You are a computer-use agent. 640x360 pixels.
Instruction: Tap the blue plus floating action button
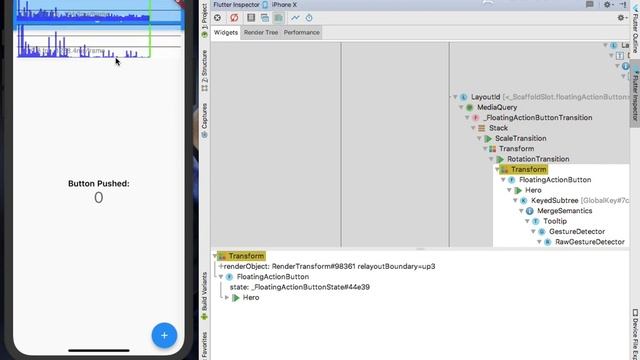pos(164,336)
